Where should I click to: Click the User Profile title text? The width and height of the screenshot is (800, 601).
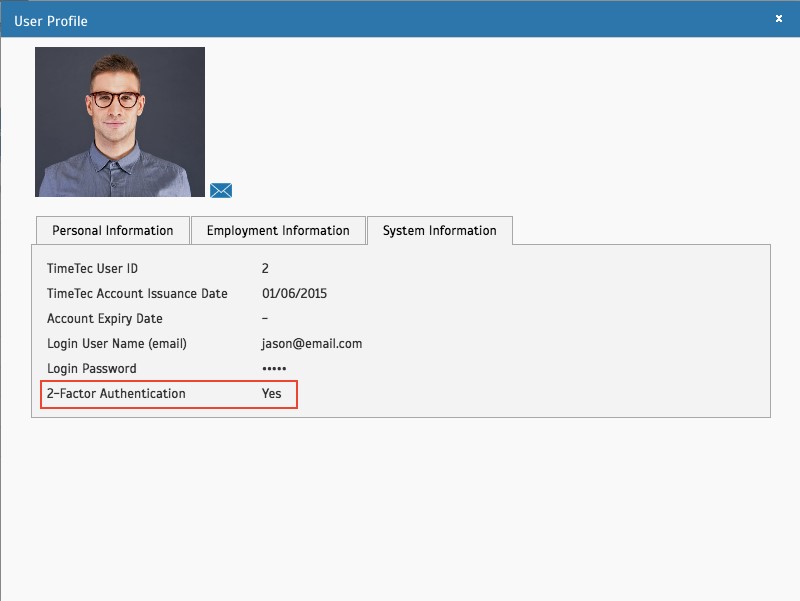coord(51,21)
